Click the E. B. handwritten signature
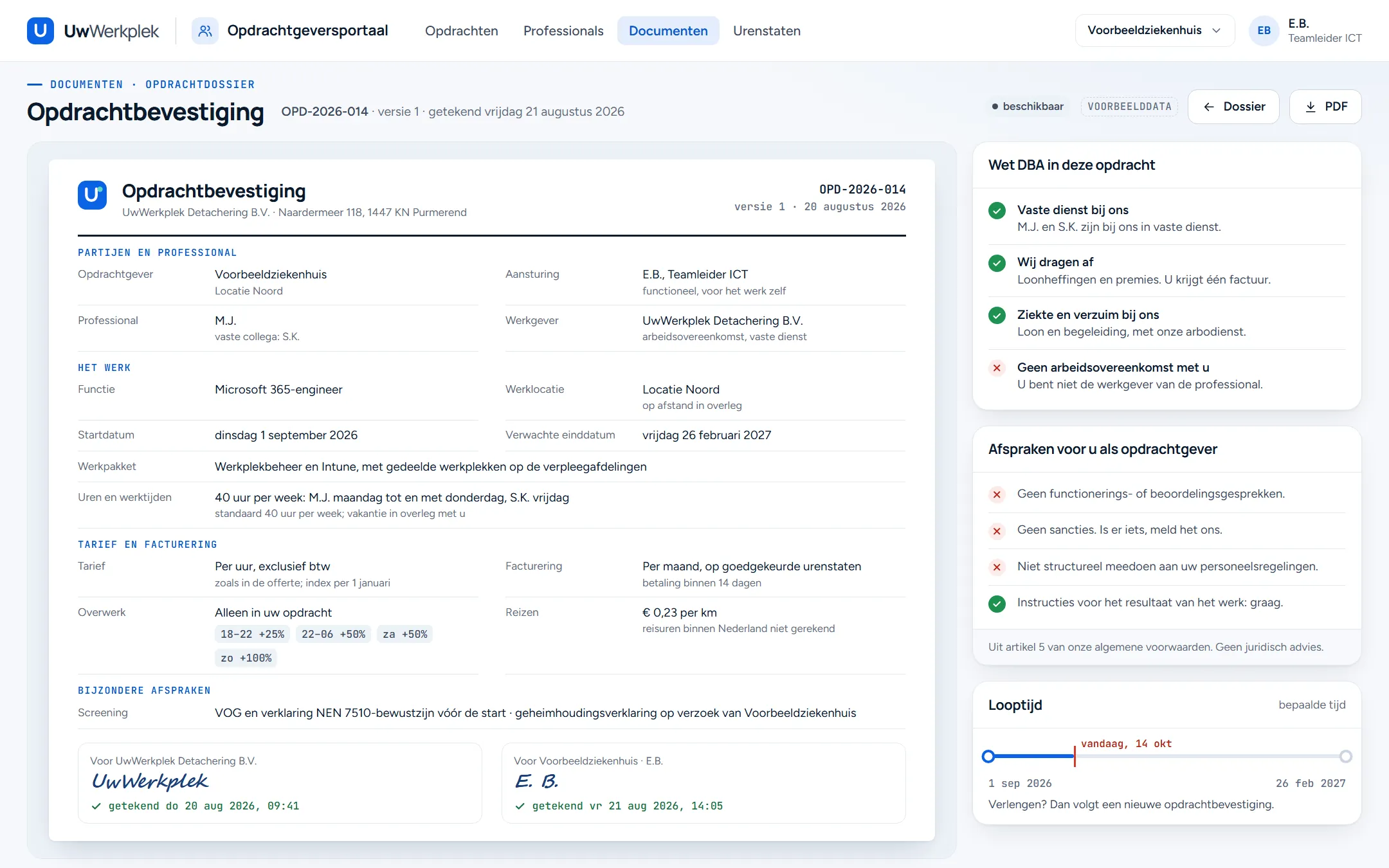 (536, 781)
